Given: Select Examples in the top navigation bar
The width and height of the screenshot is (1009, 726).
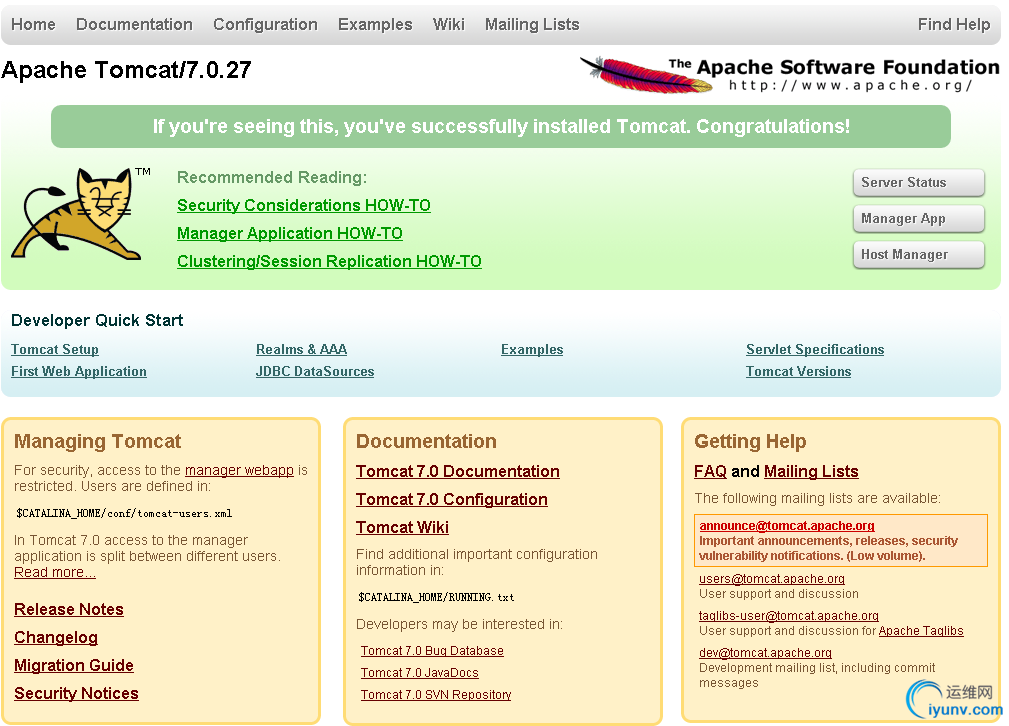Looking at the screenshot, I should point(375,24).
